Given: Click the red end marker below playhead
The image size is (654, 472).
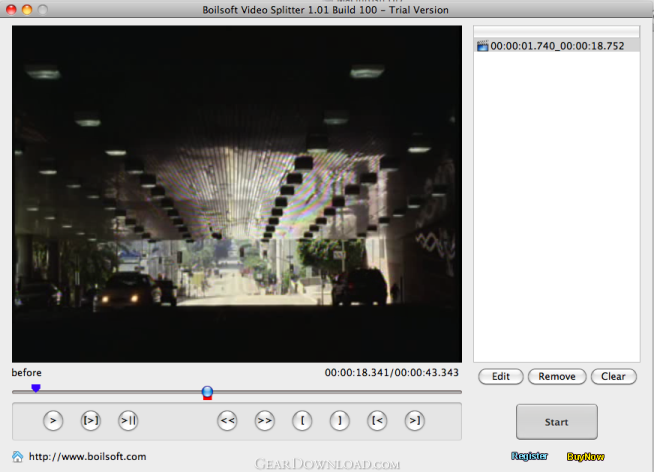Looking at the screenshot, I should coord(207,398).
